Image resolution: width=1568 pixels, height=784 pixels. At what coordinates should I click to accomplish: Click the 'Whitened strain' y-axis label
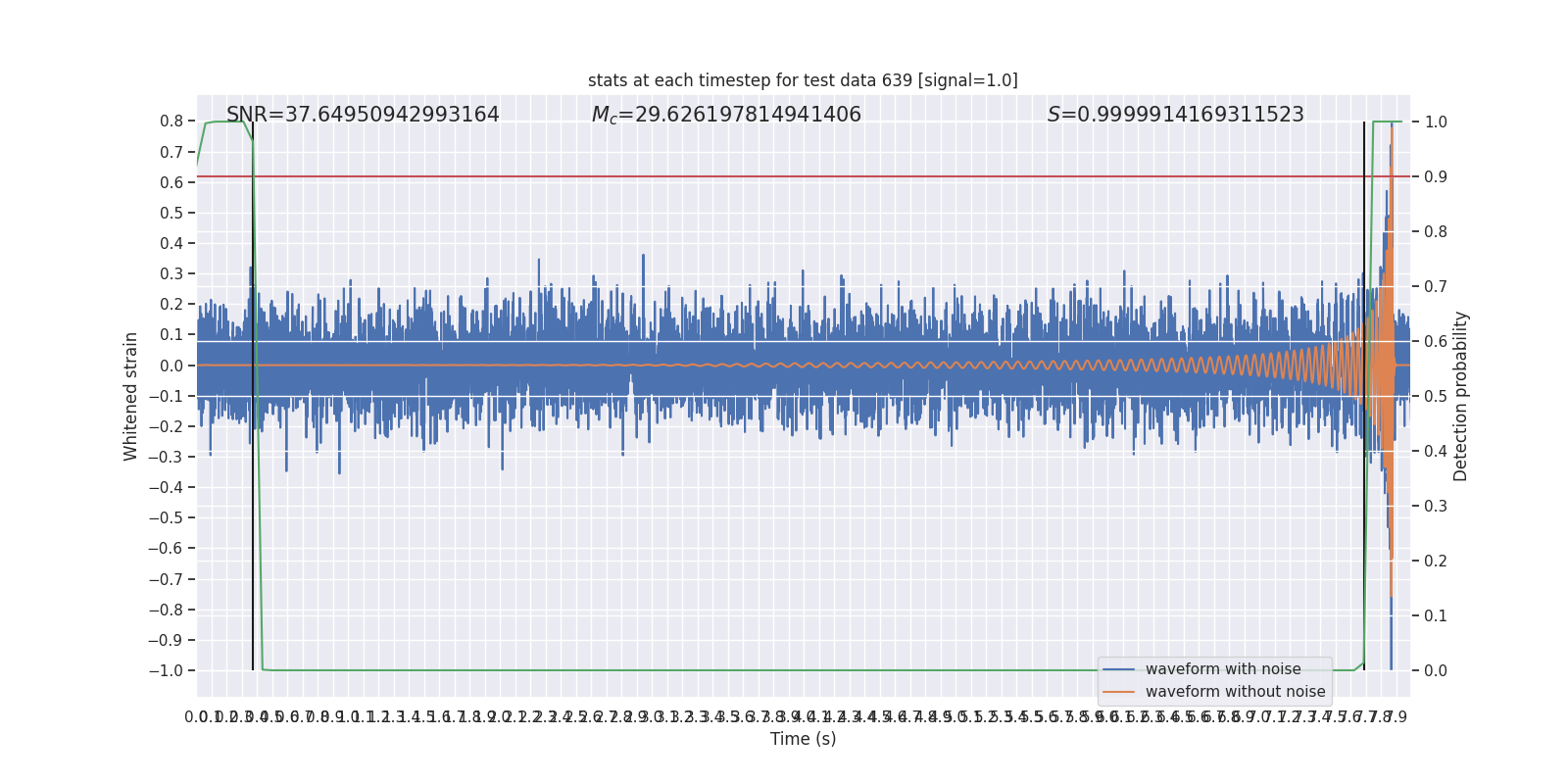click(x=131, y=396)
